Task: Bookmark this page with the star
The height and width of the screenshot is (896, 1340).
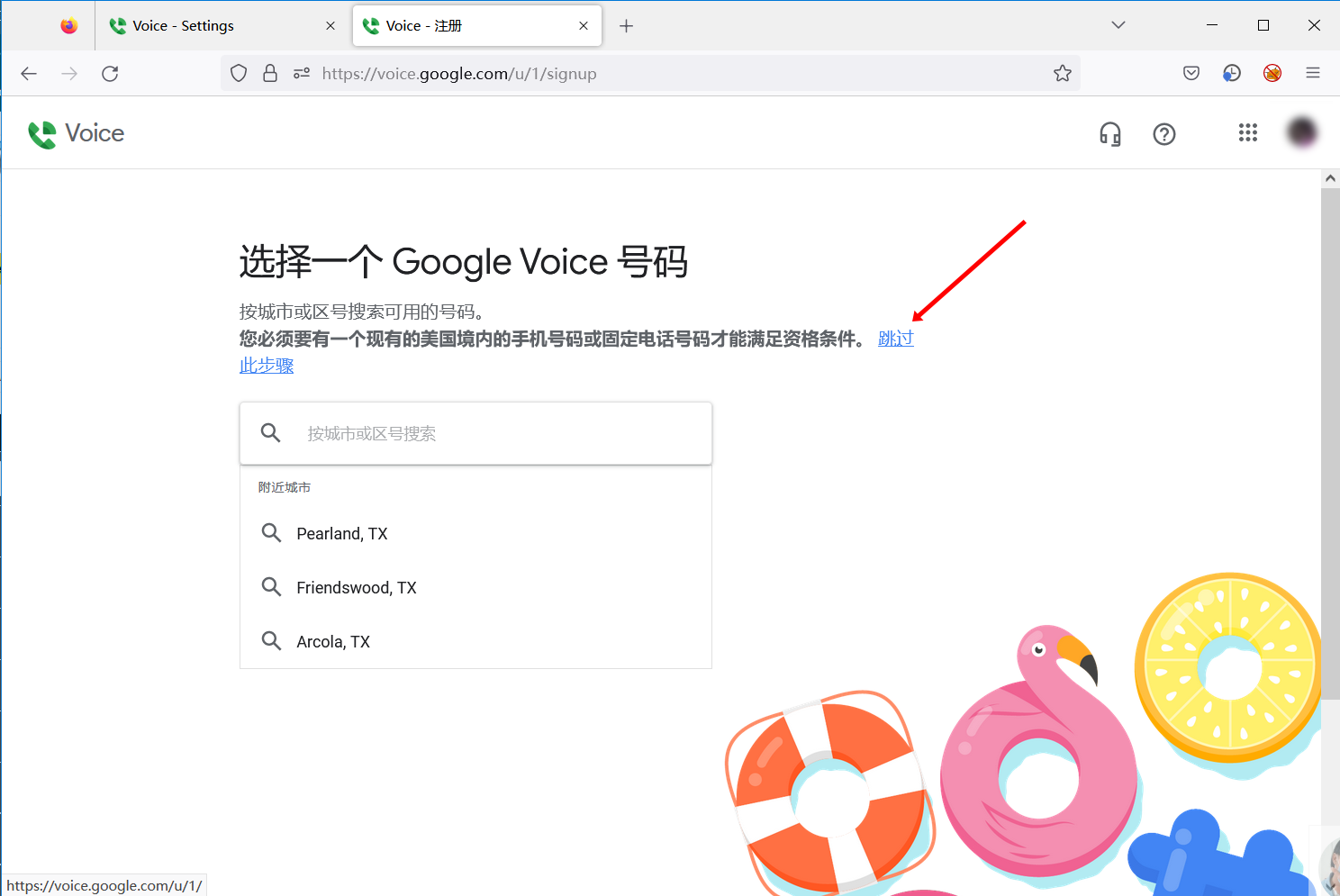Action: pos(1063,74)
